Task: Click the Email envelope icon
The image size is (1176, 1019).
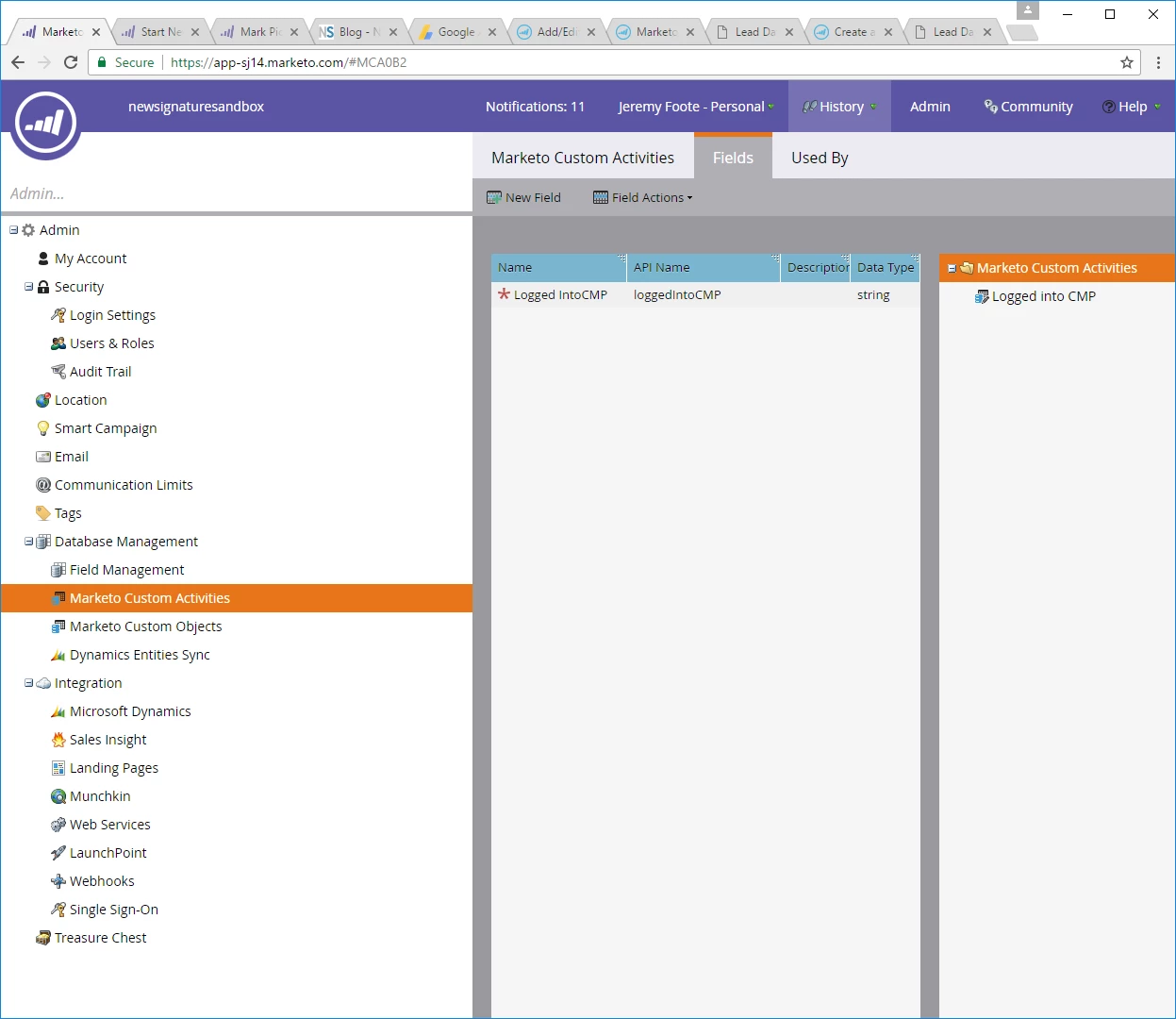Action: pos(43,457)
